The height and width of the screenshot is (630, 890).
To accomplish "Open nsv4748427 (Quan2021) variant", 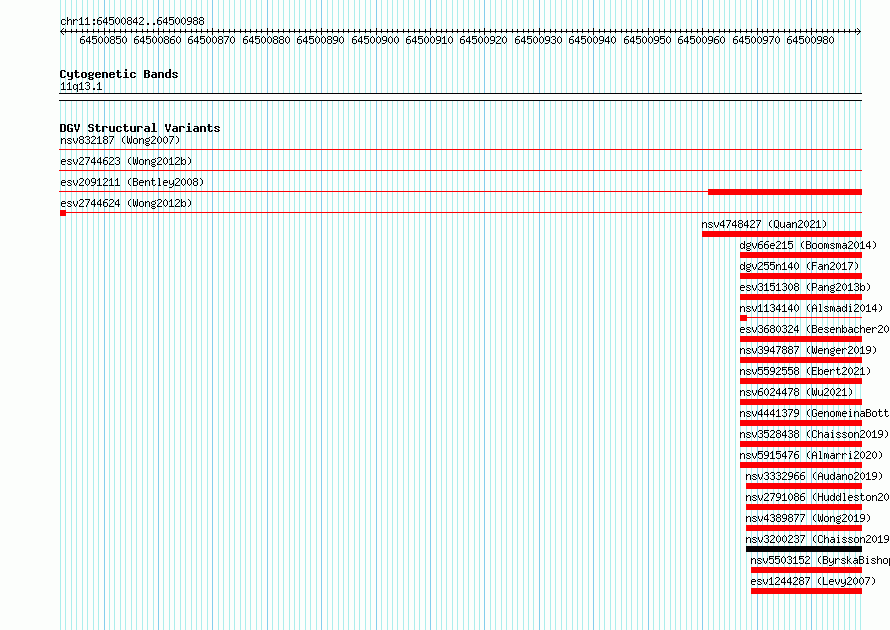I will pos(764,224).
